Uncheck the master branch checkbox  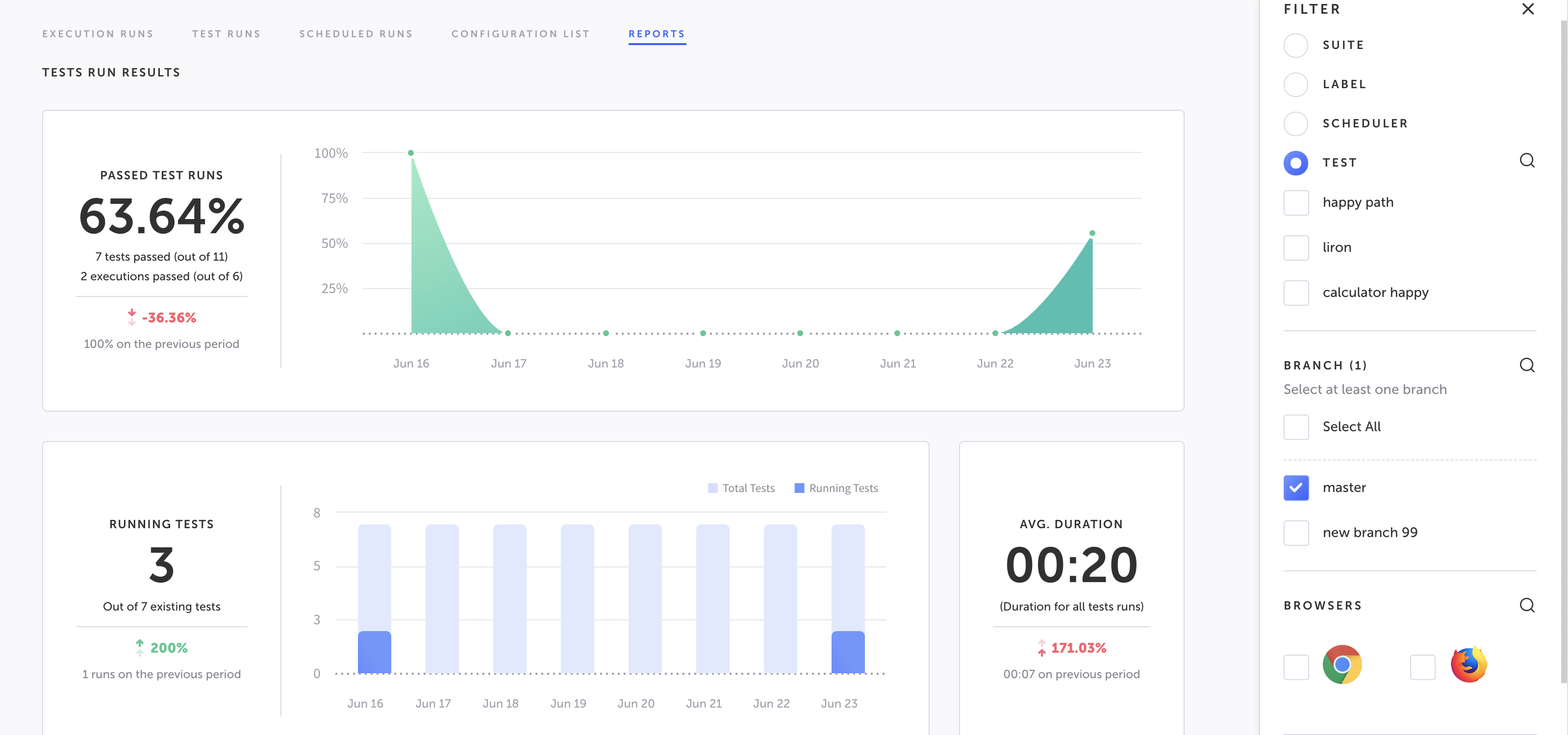(x=1296, y=488)
